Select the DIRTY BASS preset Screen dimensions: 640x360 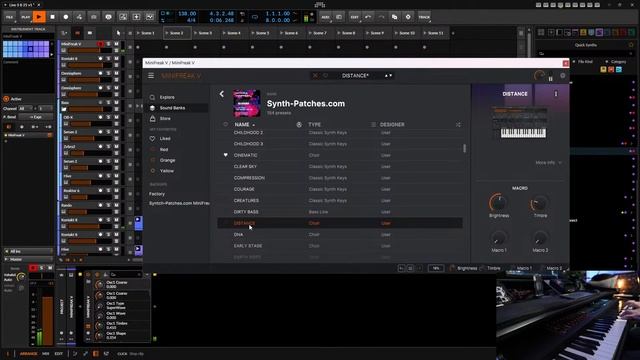coord(340,212)
